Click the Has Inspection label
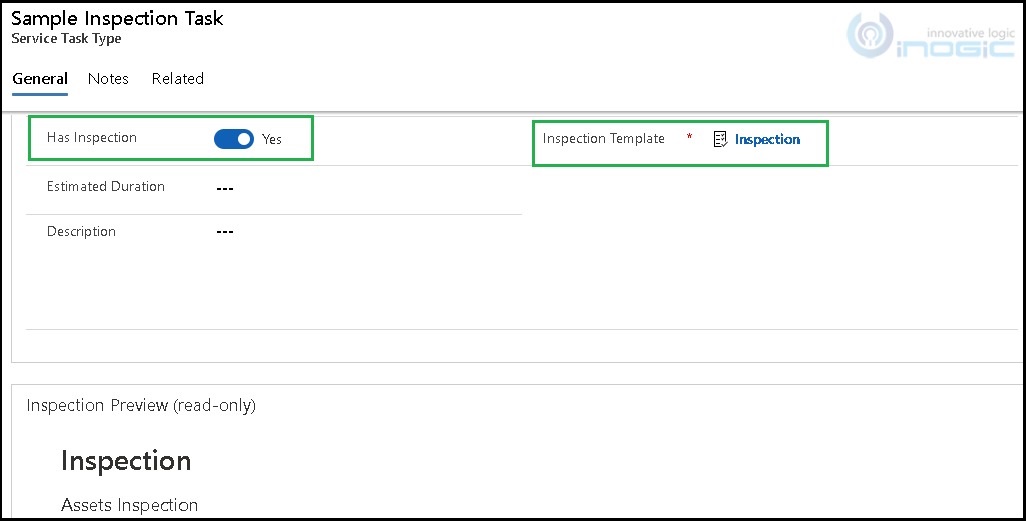1026x521 pixels. tap(92, 138)
